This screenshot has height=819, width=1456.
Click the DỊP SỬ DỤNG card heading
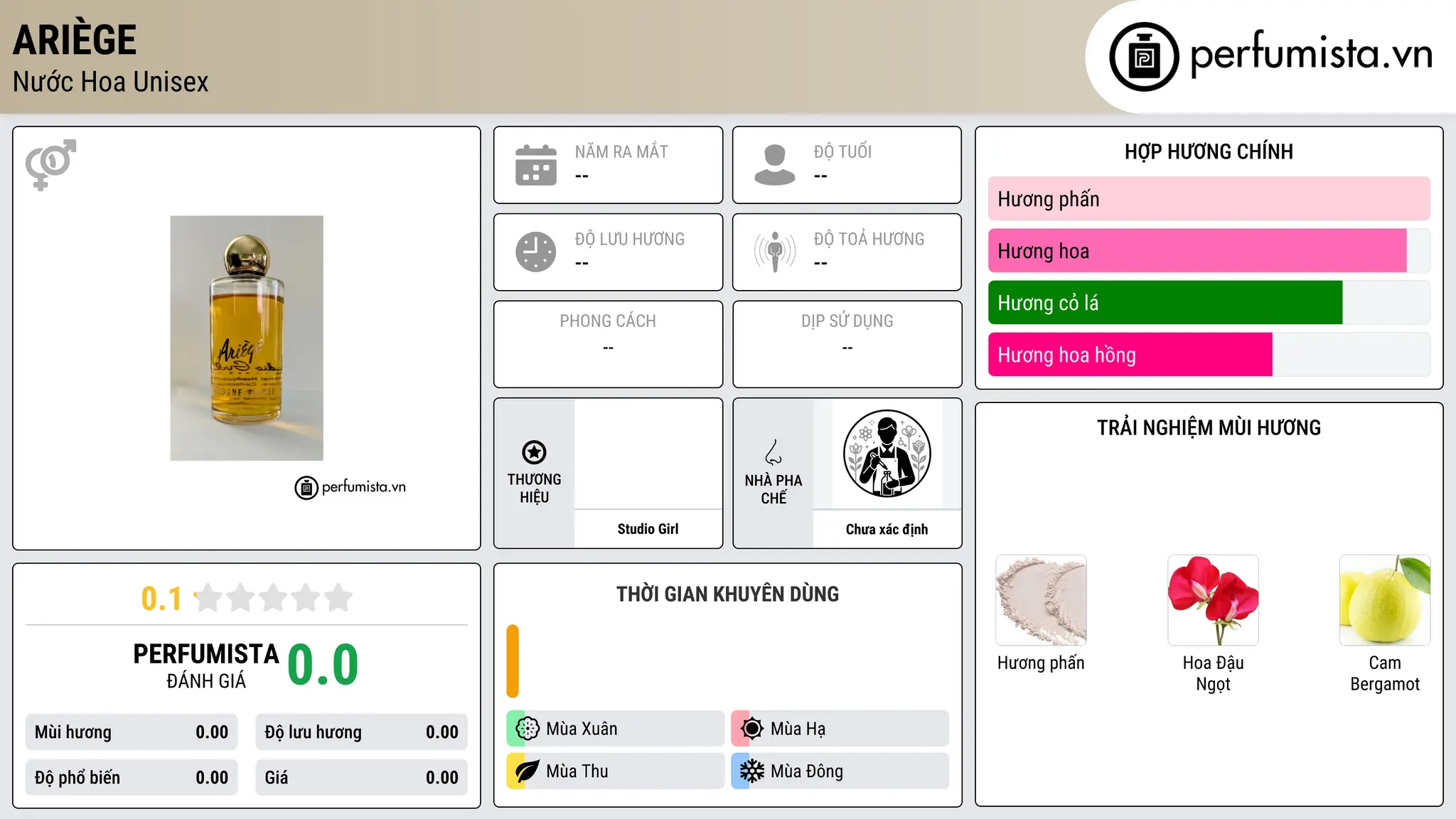pyautogui.click(x=847, y=321)
